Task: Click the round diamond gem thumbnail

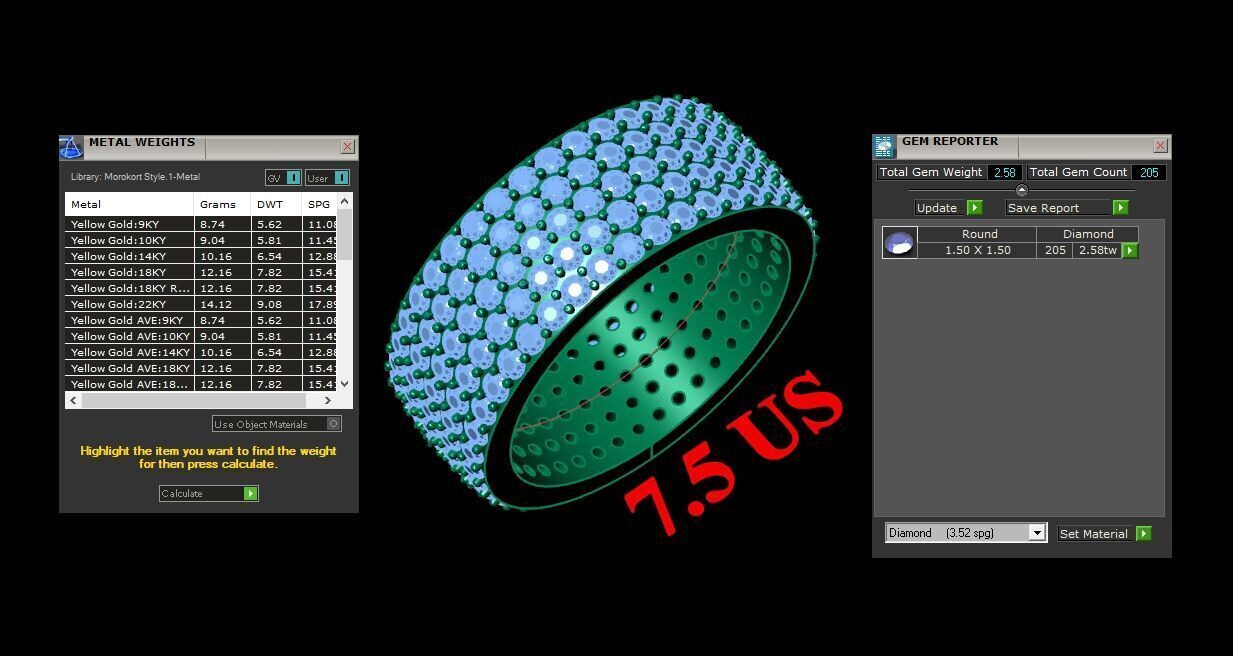Action: coord(899,242)
